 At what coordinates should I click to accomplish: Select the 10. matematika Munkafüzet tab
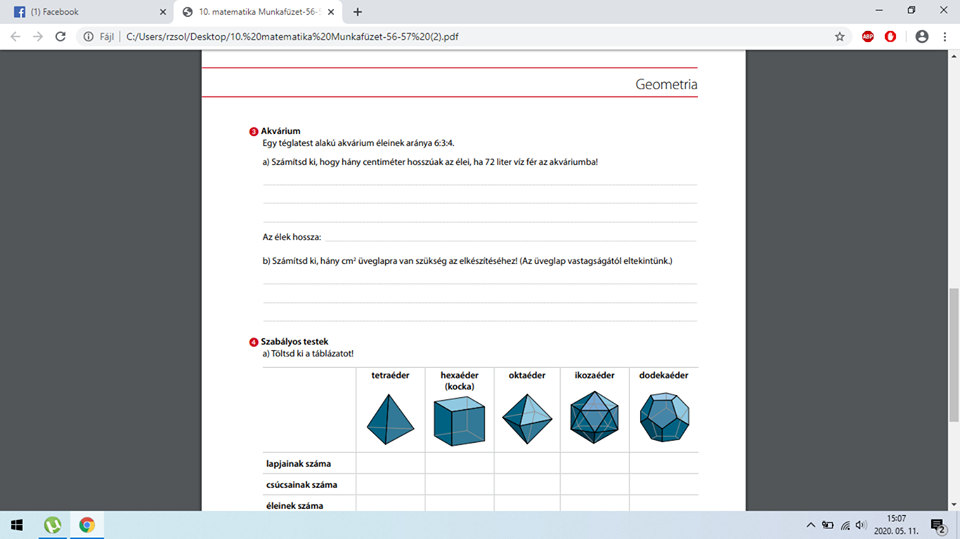255,12
